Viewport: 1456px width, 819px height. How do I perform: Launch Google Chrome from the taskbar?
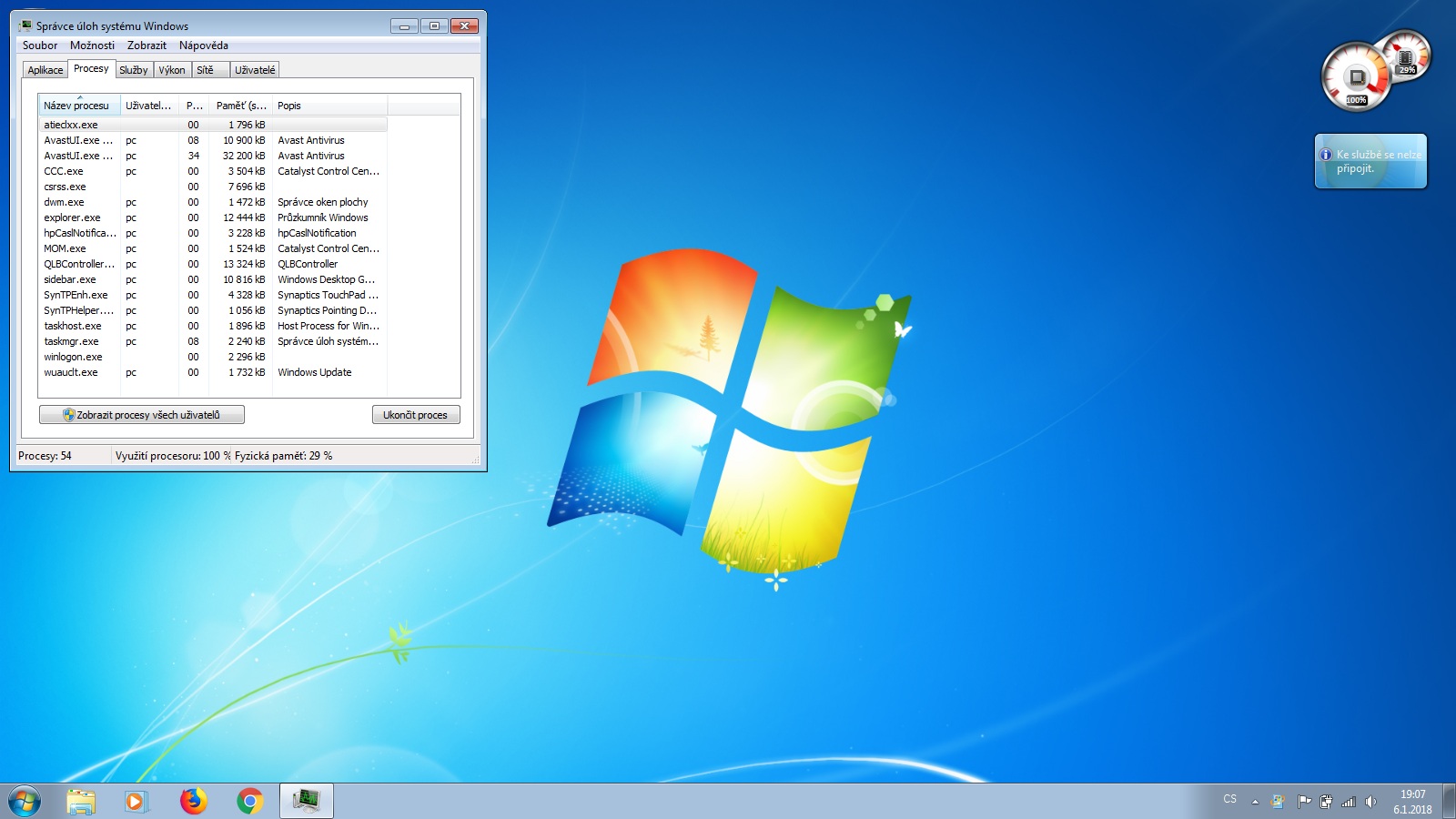[249, 802]
